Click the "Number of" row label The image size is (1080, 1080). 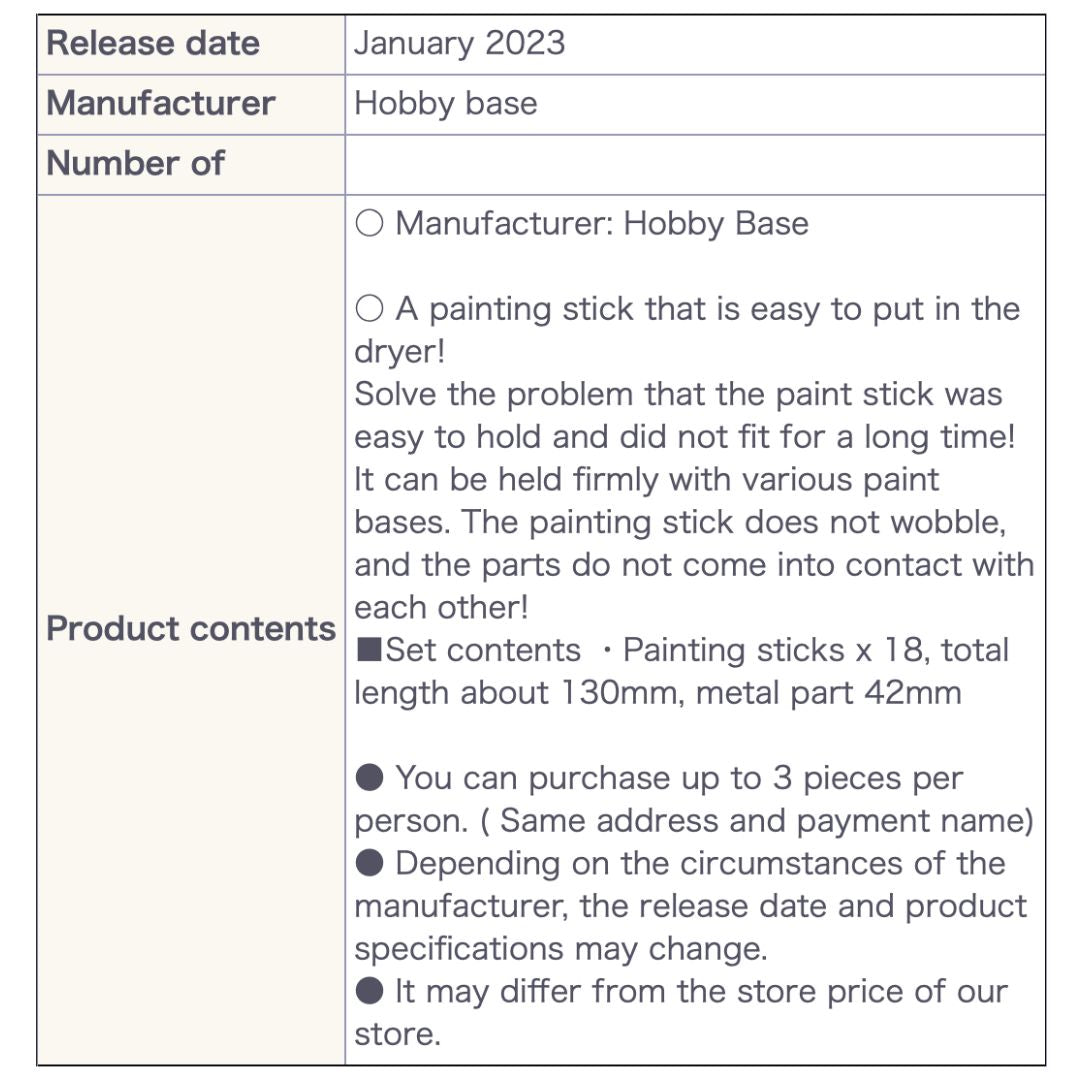coord(135,164)
